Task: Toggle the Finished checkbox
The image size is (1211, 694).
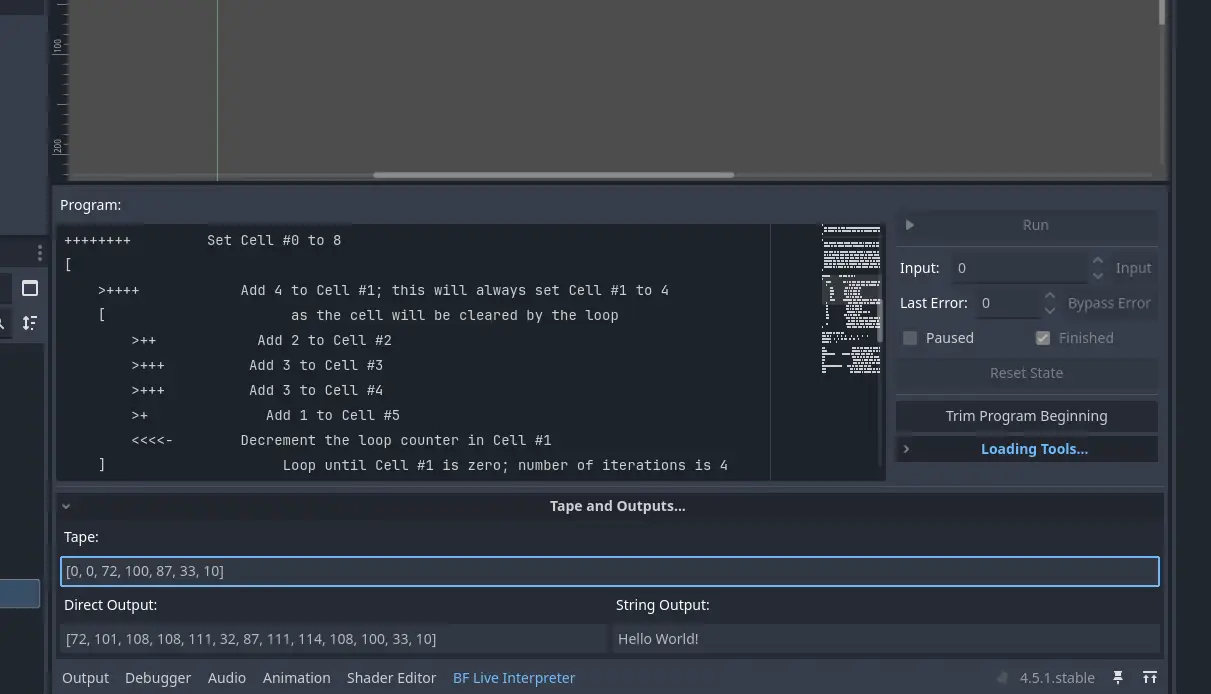Action: (x=1043, y=338)
